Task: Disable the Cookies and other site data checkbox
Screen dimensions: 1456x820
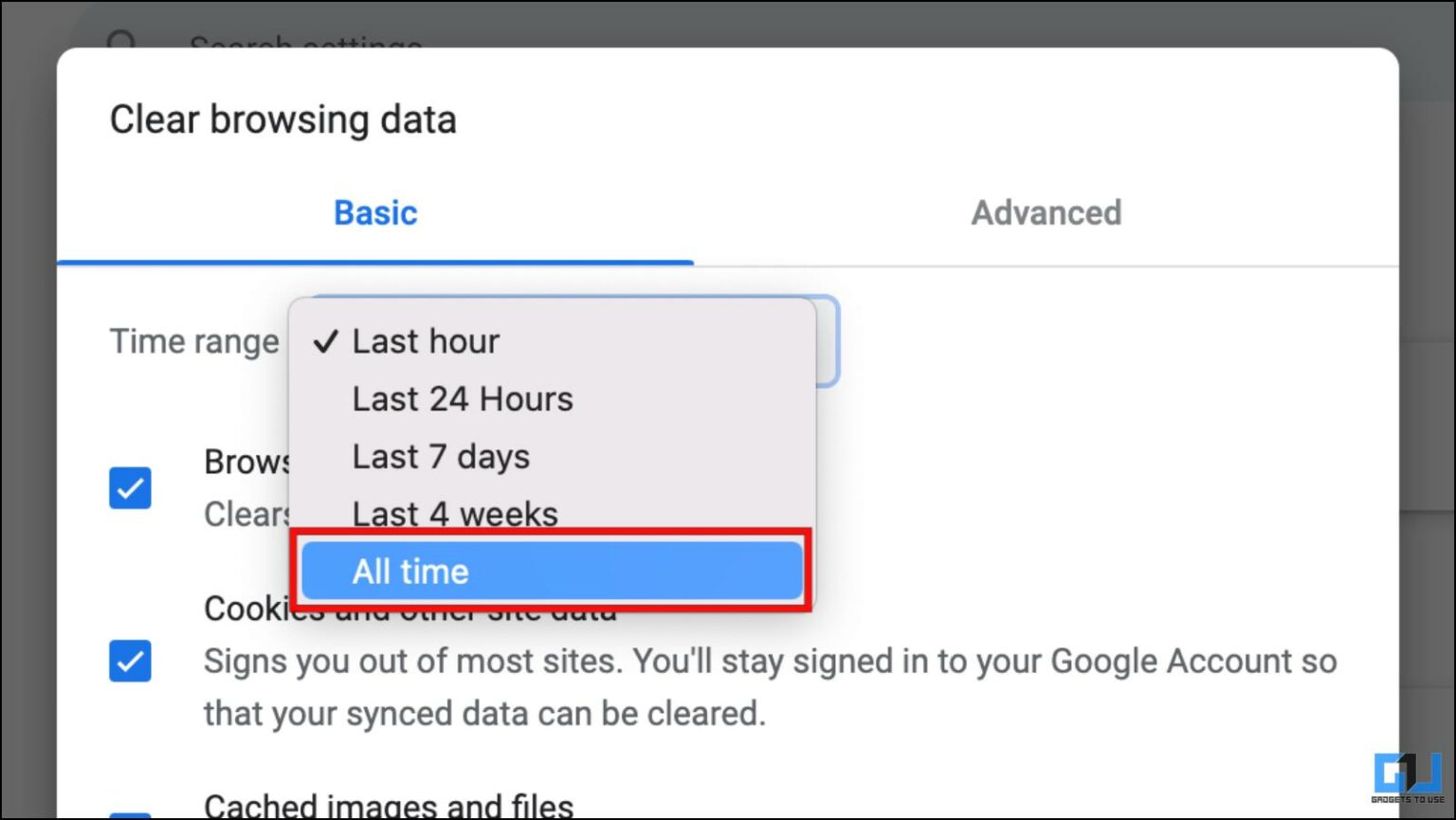Action: click(130, 662)
